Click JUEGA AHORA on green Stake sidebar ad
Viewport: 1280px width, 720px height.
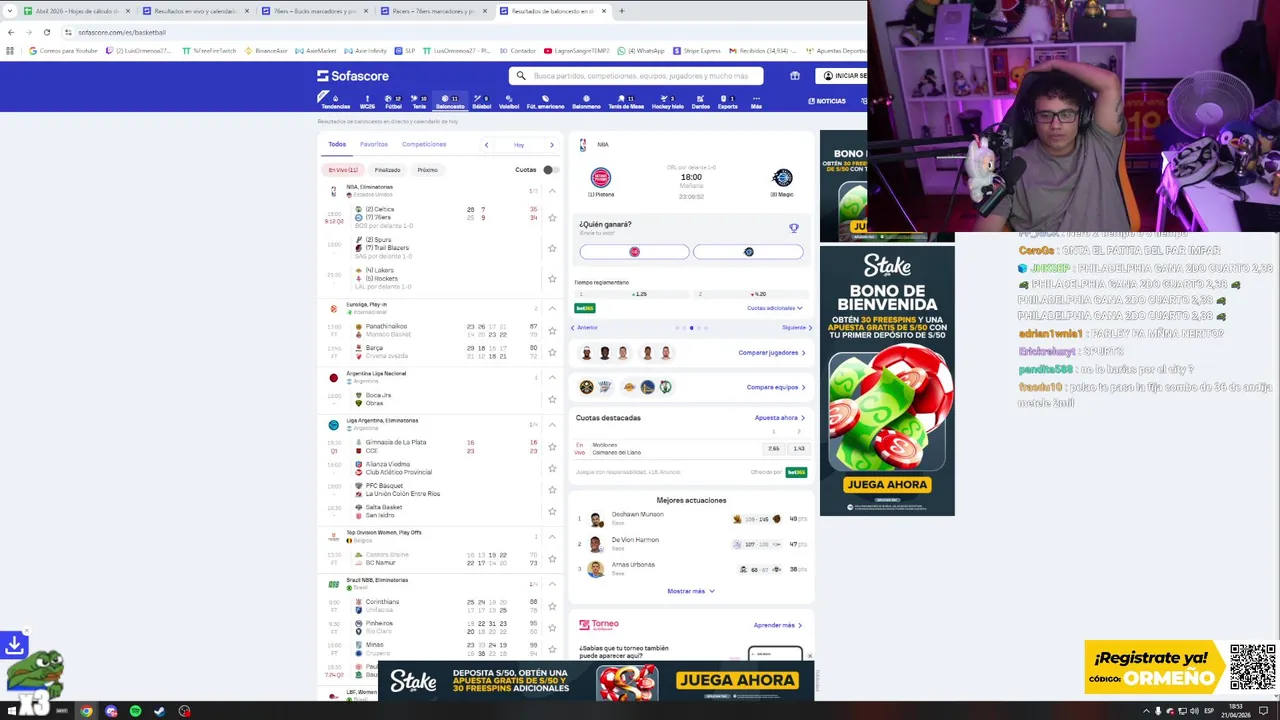887,485
